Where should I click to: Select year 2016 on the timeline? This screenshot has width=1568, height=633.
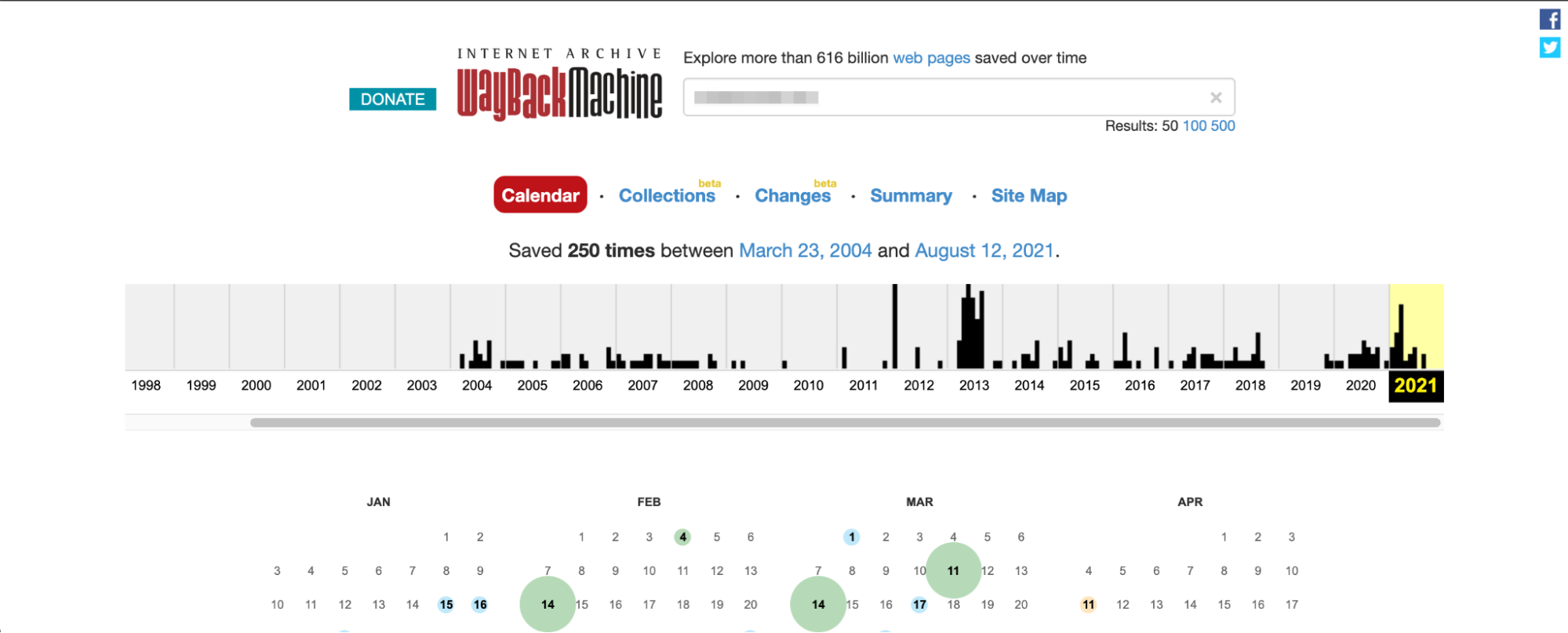click(1140, 385)
